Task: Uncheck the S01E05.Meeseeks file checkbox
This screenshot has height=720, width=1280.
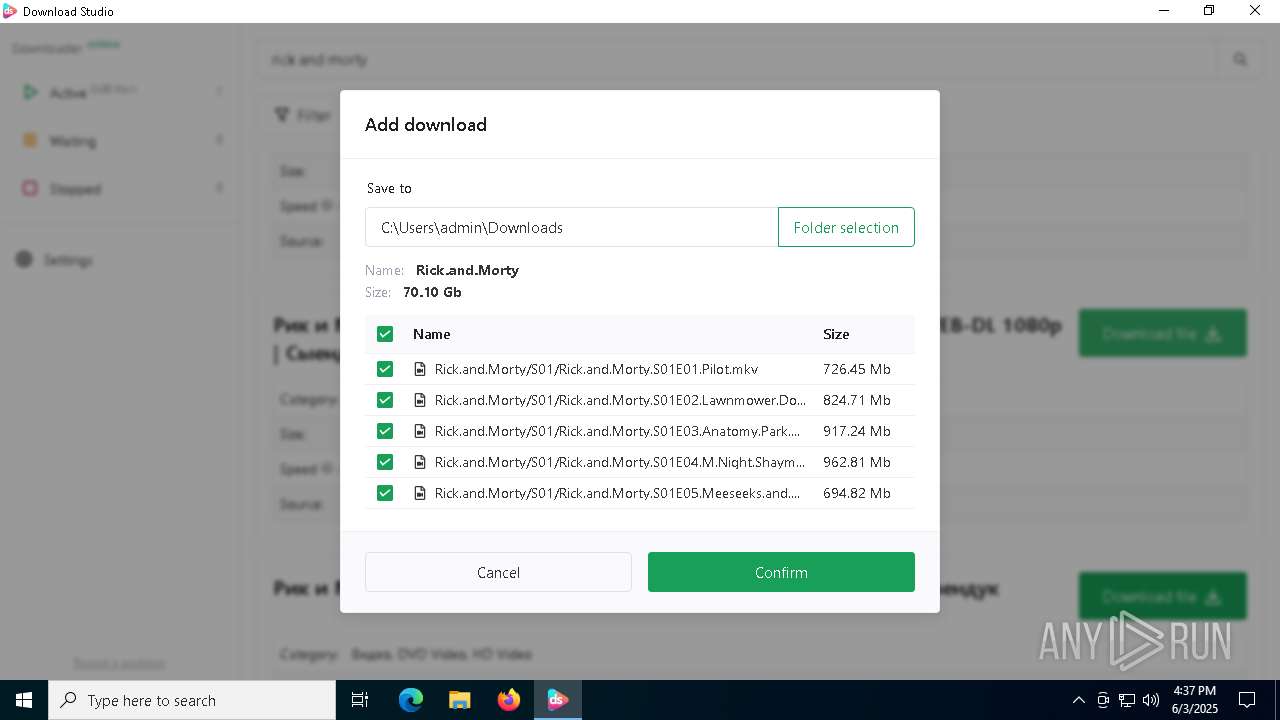Action: [x=385, y=493]
